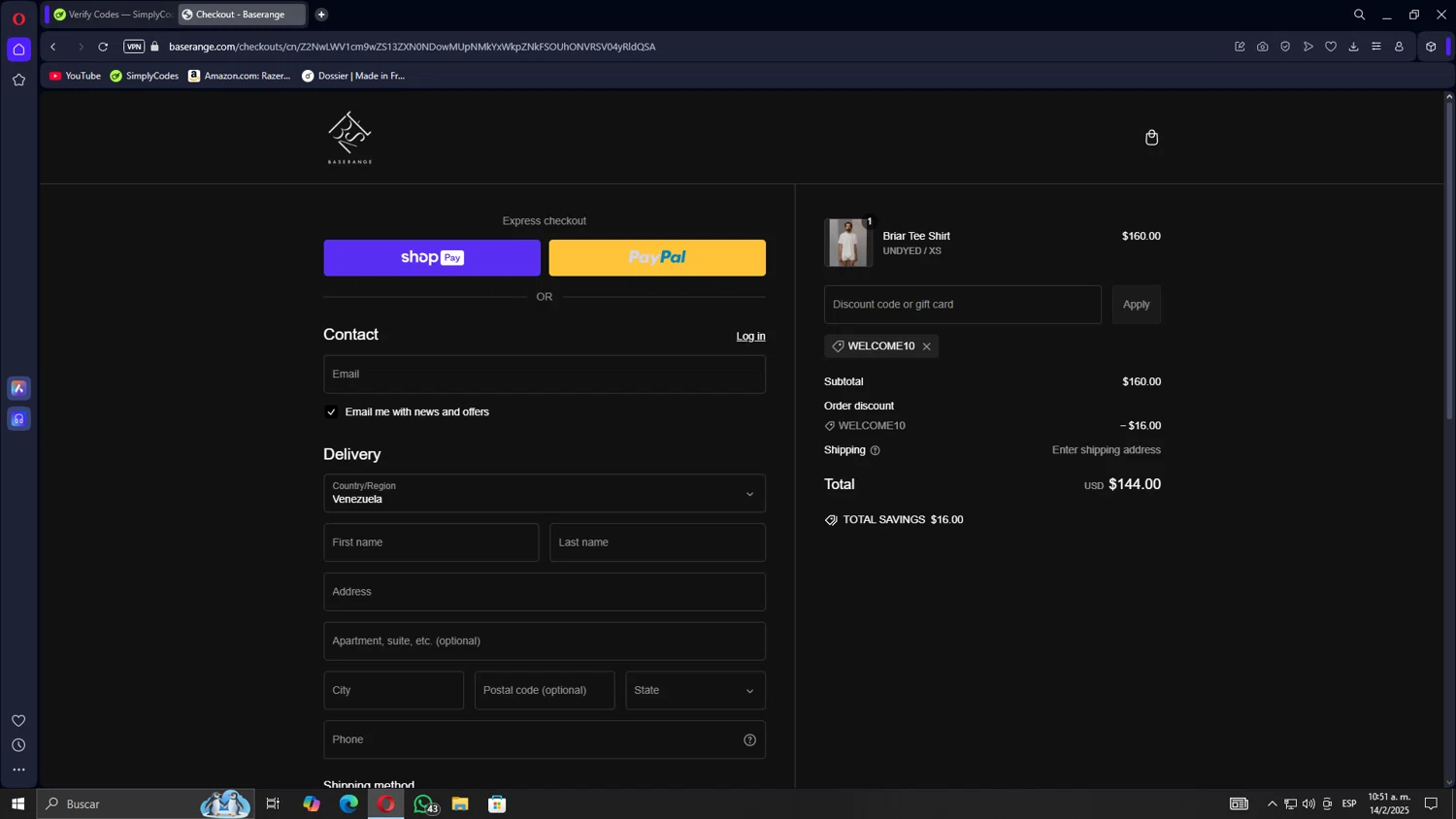
Task: Open Amazon.com Razer bookmark
Action: (239, 76)
